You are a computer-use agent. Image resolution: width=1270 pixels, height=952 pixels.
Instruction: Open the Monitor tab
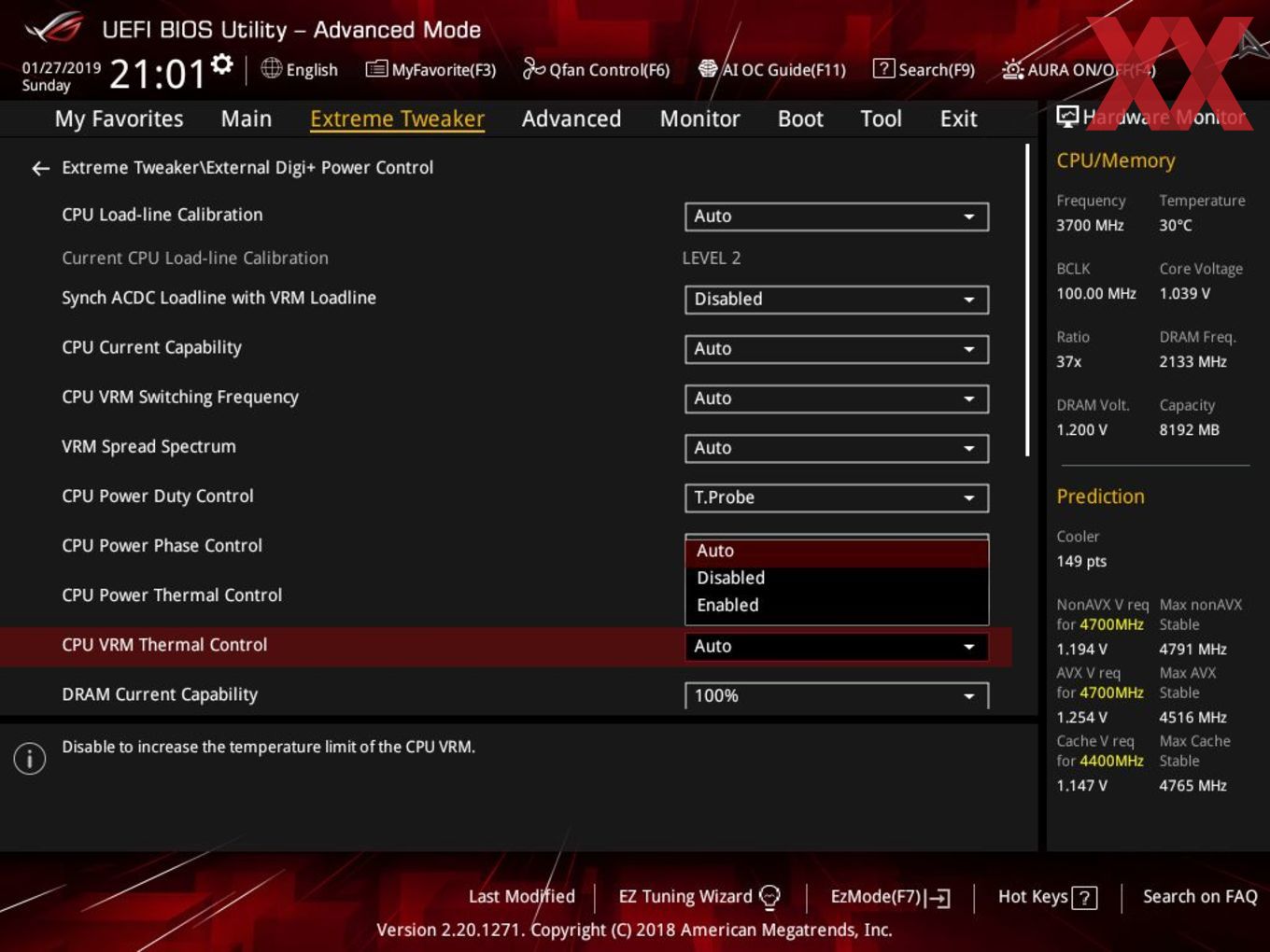coord(699,119)
